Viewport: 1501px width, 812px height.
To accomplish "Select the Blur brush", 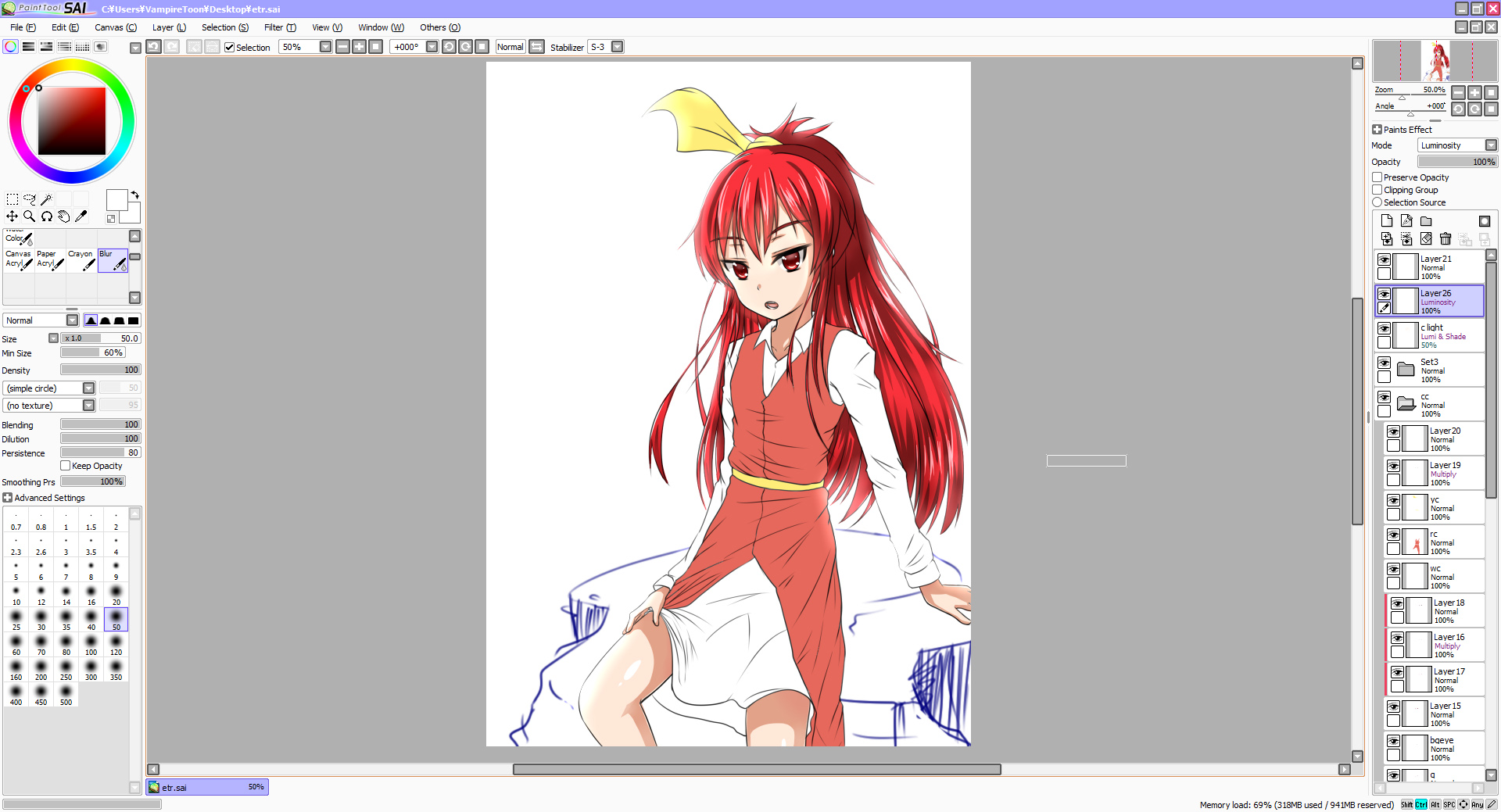I will (x=113, y=261).
